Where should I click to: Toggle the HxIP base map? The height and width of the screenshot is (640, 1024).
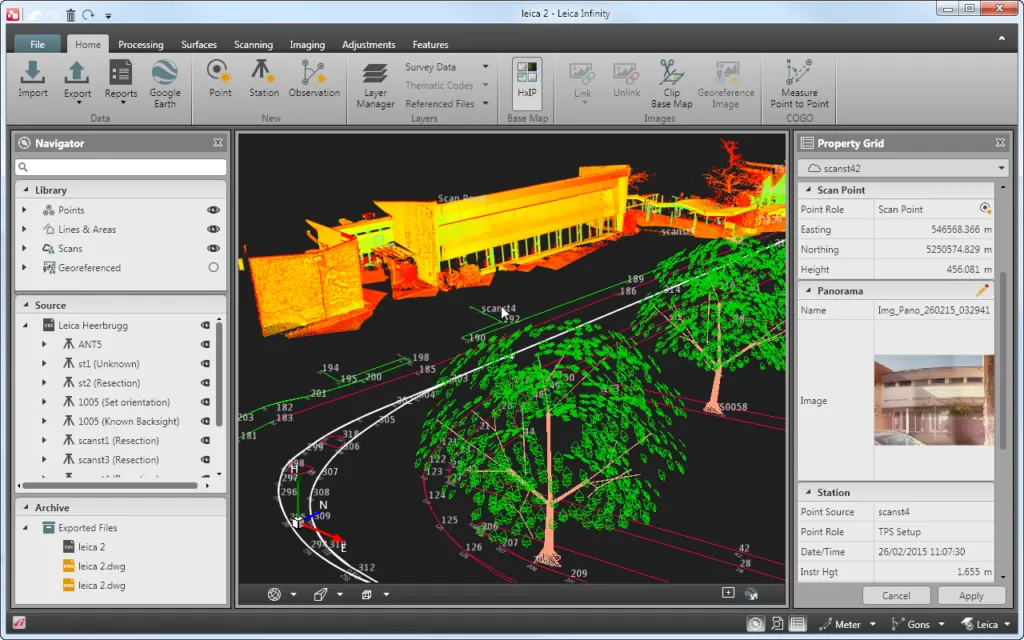(x=526, y=80)
